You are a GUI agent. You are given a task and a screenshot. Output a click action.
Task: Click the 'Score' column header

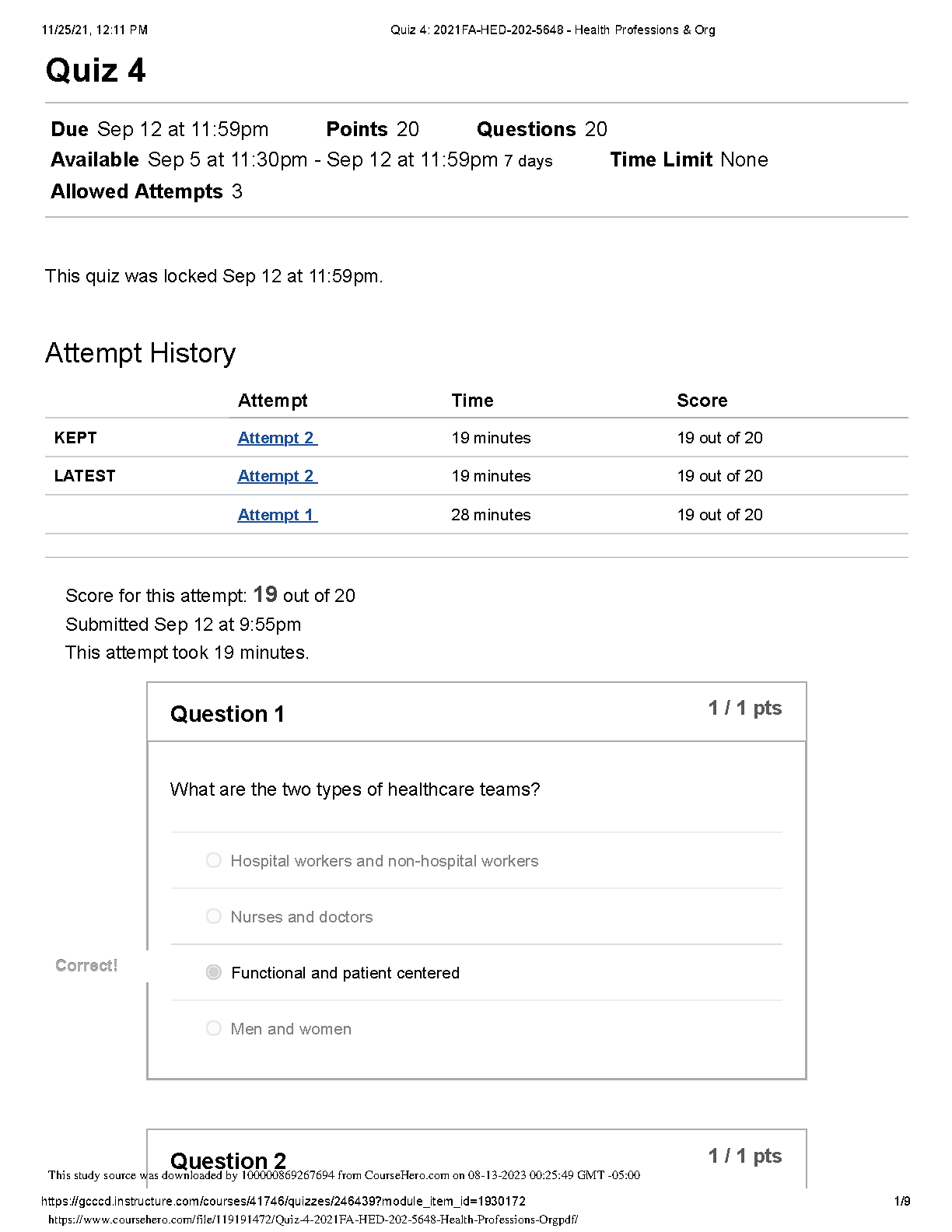(x=702, y=401)
